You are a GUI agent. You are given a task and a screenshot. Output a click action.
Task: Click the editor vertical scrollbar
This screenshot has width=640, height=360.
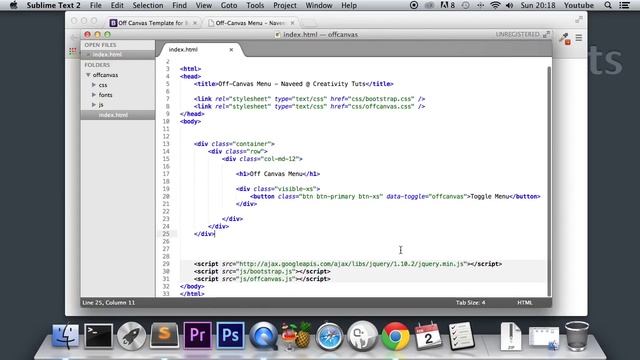549,180
